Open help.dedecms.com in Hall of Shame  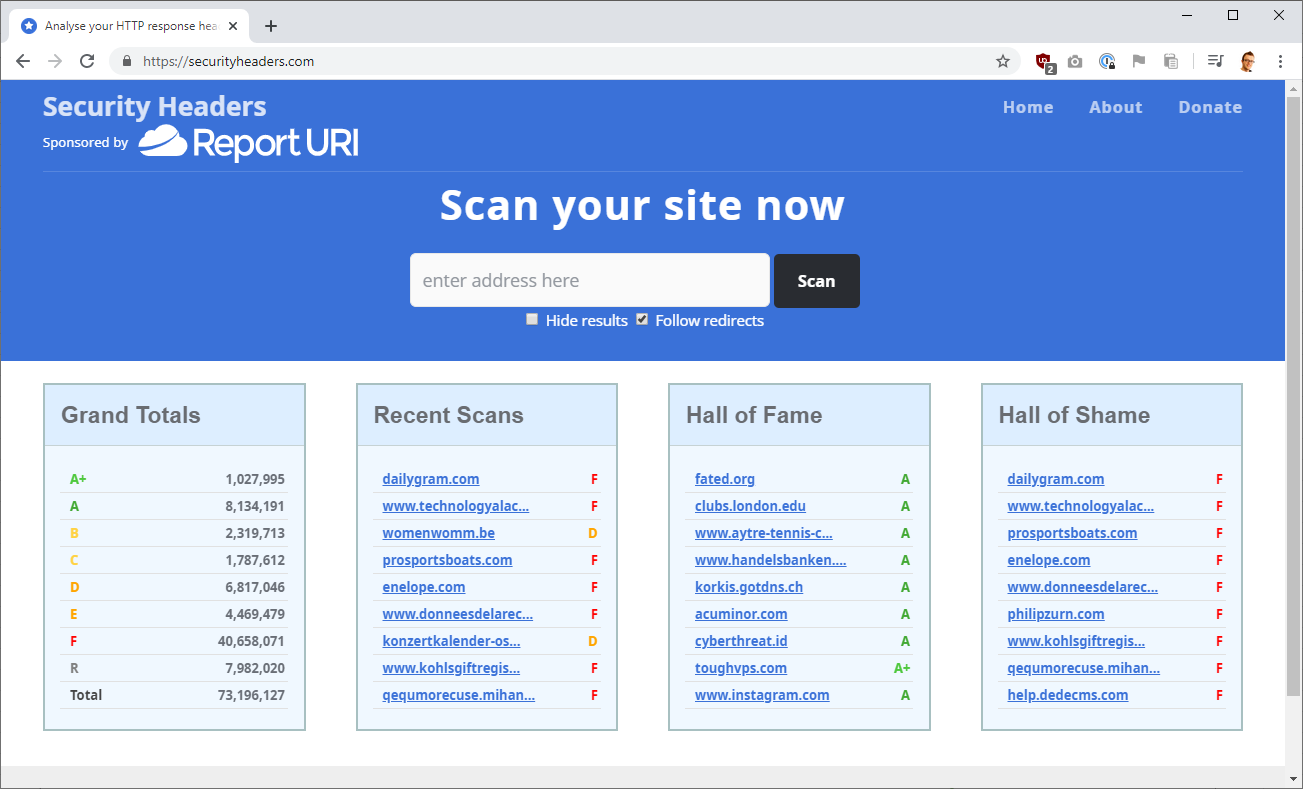coord(1067,695)
